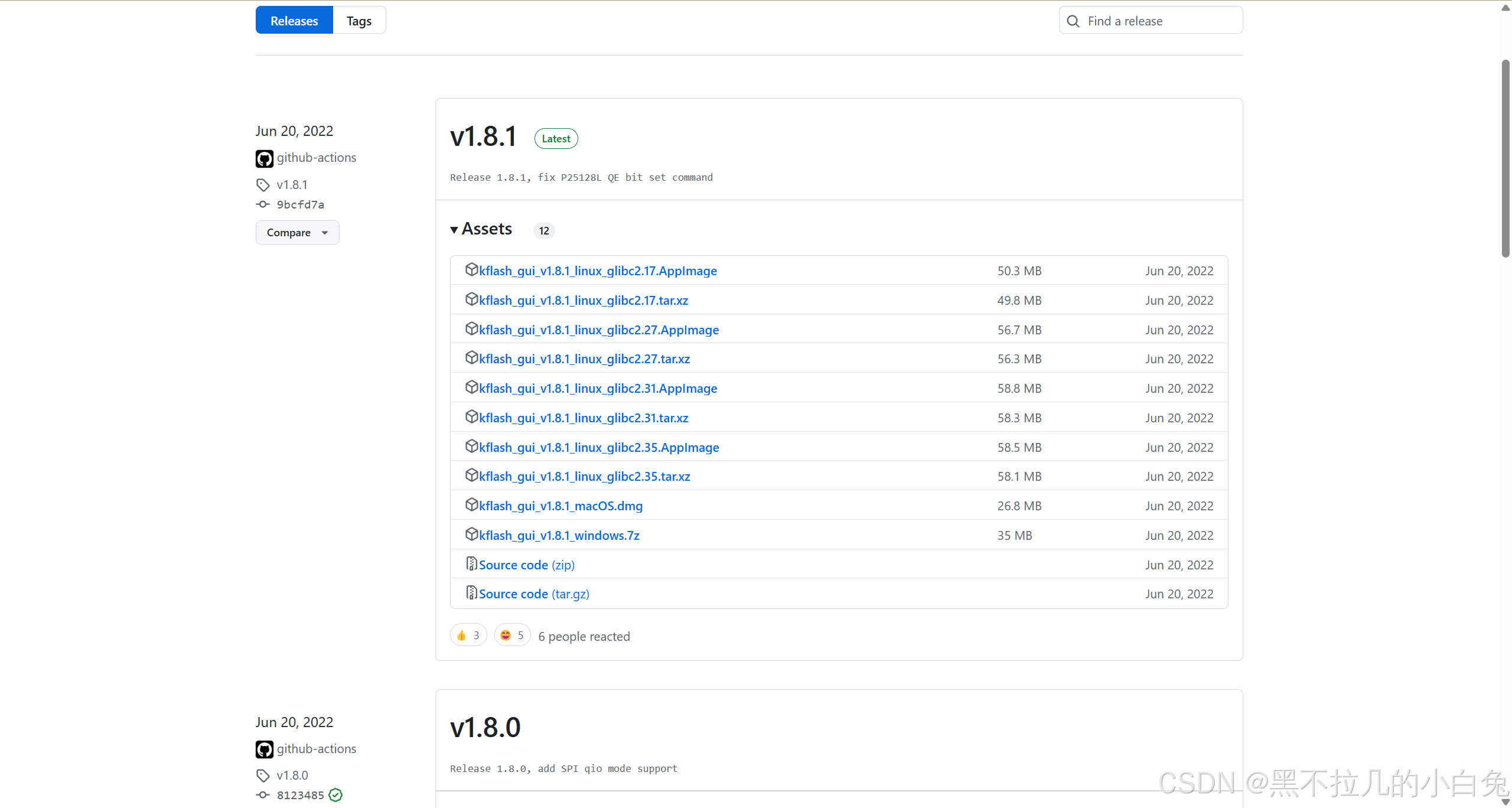
Task: Open the Compare dropdown
Action: tap(297, 233)
